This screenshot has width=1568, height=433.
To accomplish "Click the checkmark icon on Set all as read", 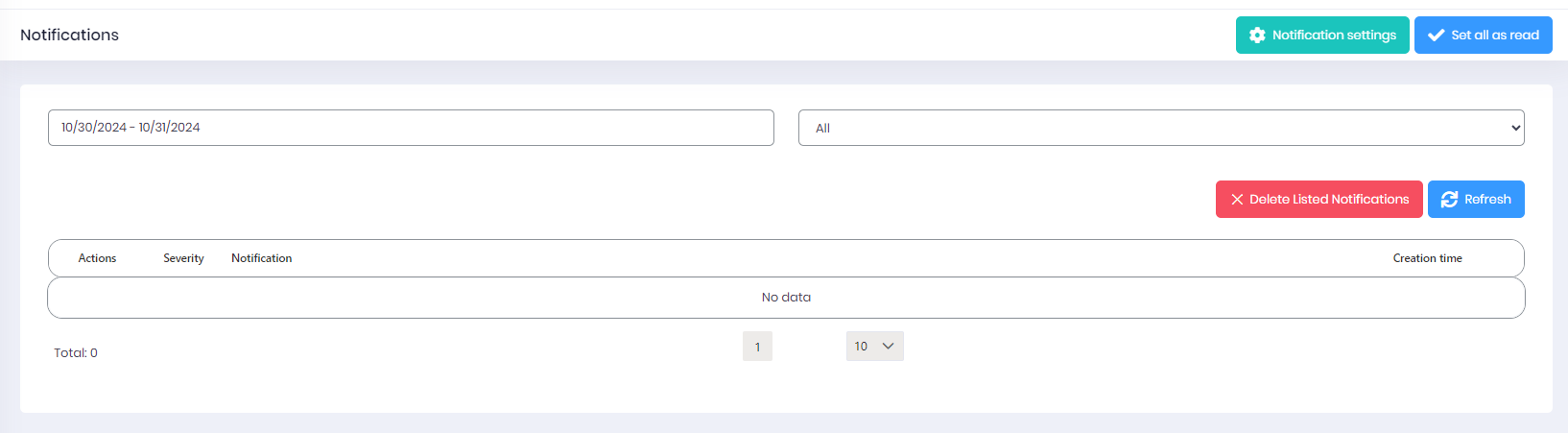I will point(1436,36).
